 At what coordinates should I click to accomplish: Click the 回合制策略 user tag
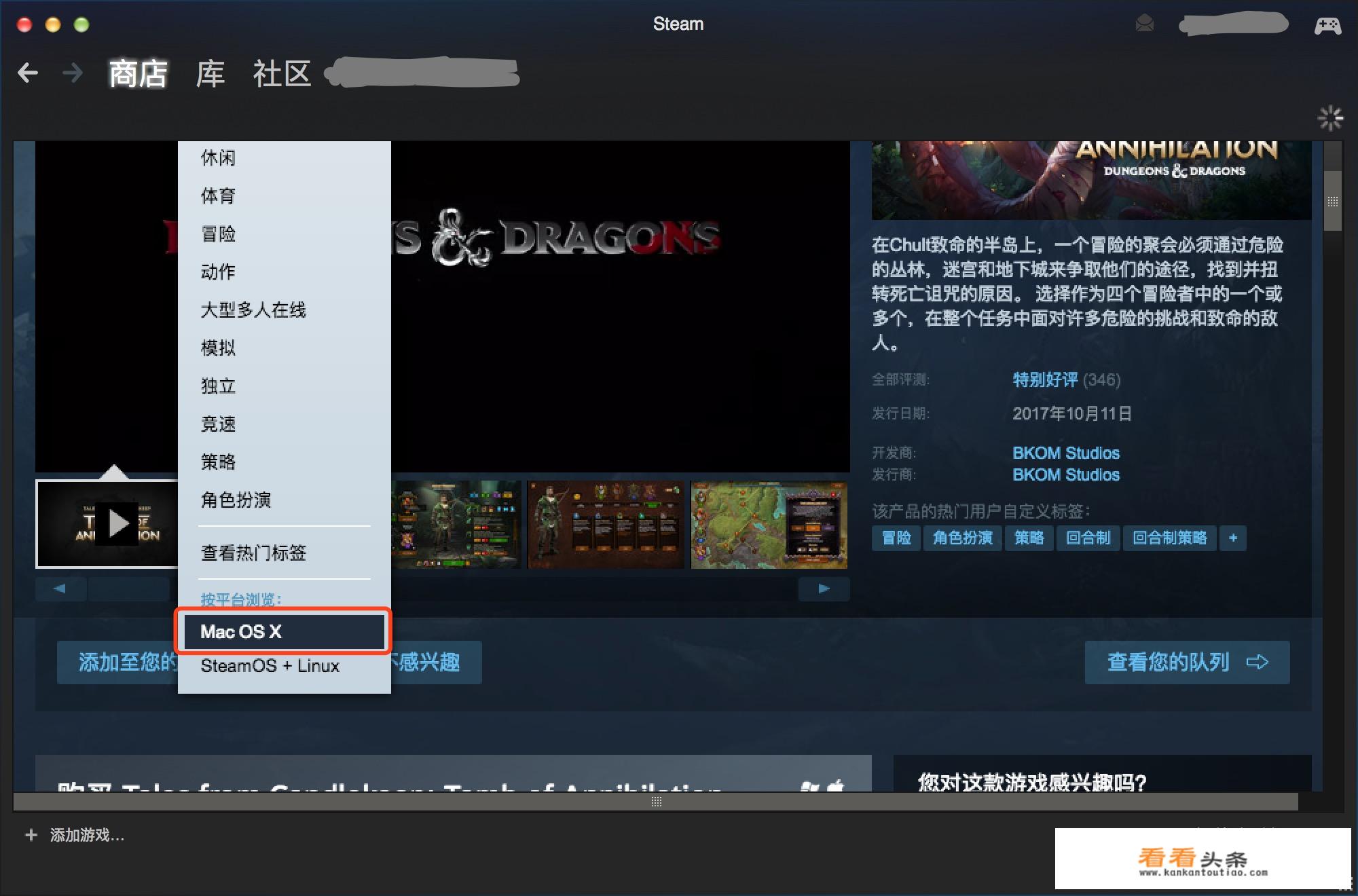pyautogui.click(x=1169, y=538)
